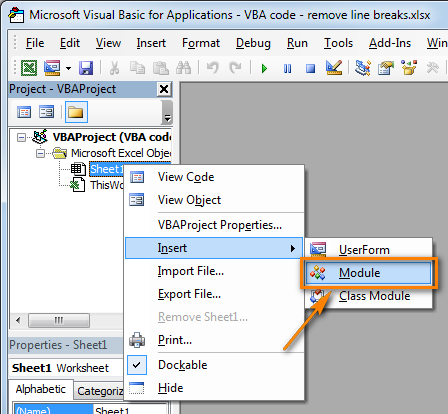Open the File menu

(35, 43)
